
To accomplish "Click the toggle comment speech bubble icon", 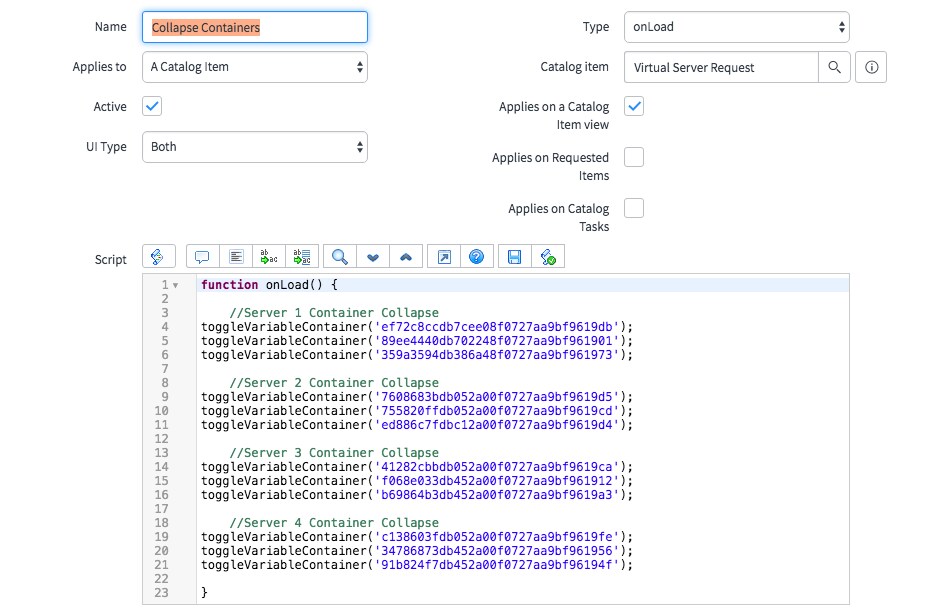I will point(203,256).
